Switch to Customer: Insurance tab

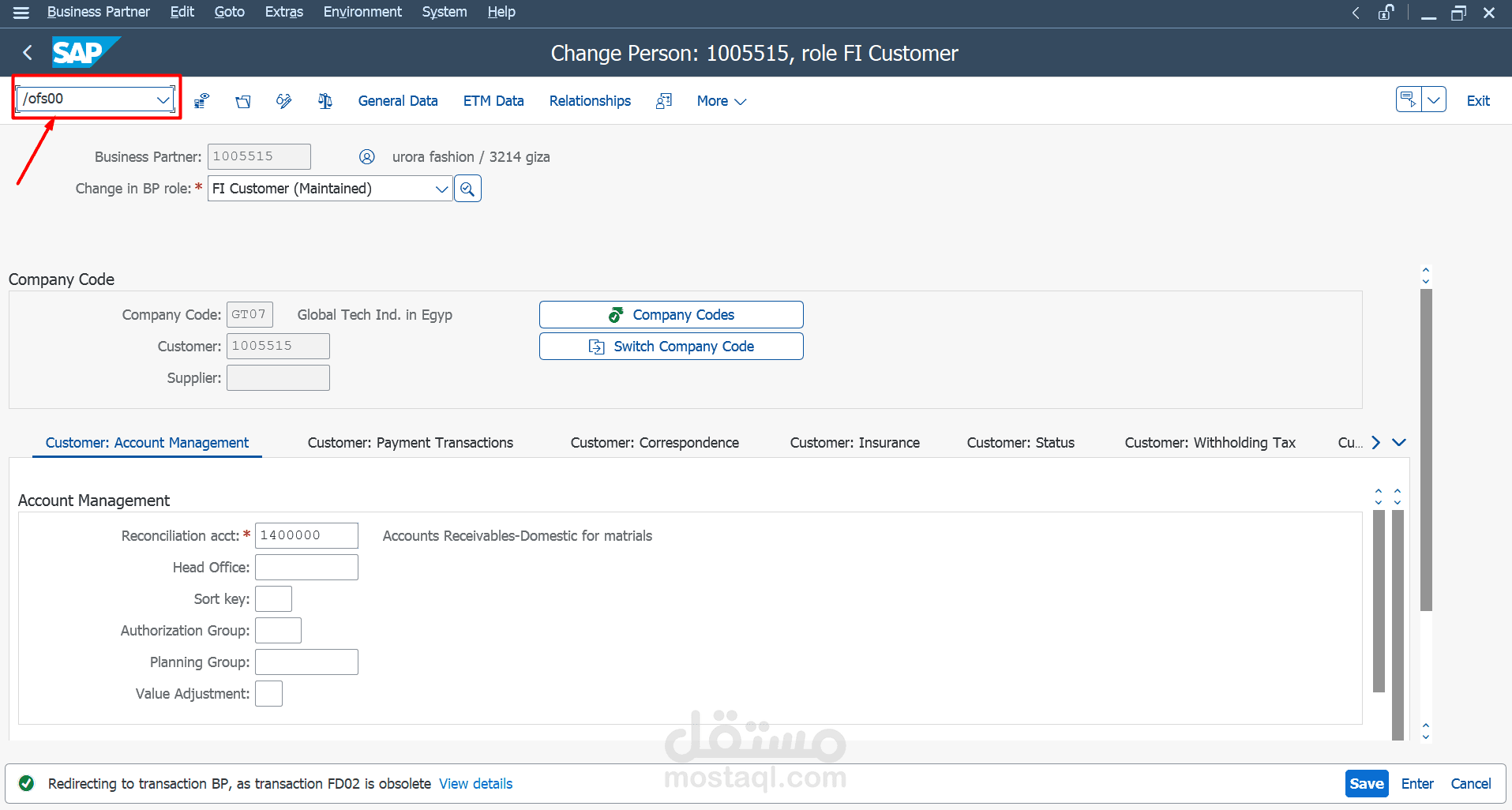pyautogui.click(x=855, y=443)
